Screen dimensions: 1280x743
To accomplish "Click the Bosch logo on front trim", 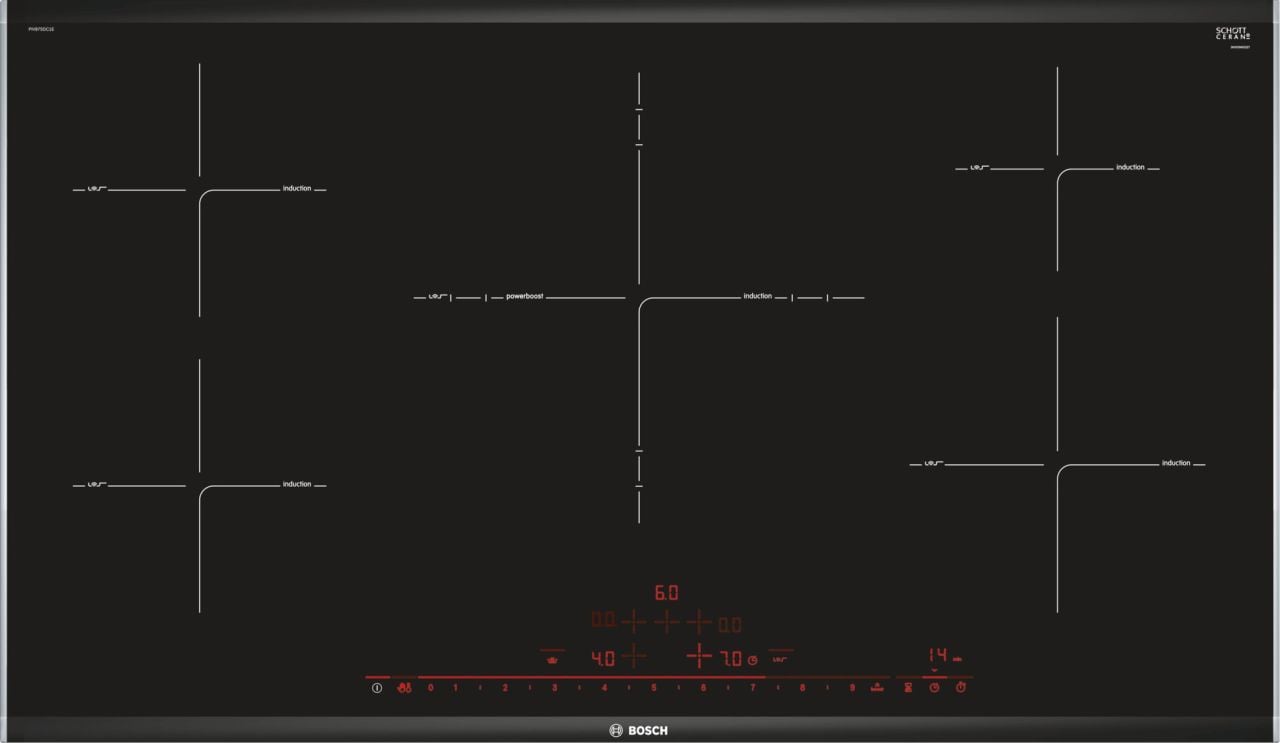I will [x=639, y=731].
